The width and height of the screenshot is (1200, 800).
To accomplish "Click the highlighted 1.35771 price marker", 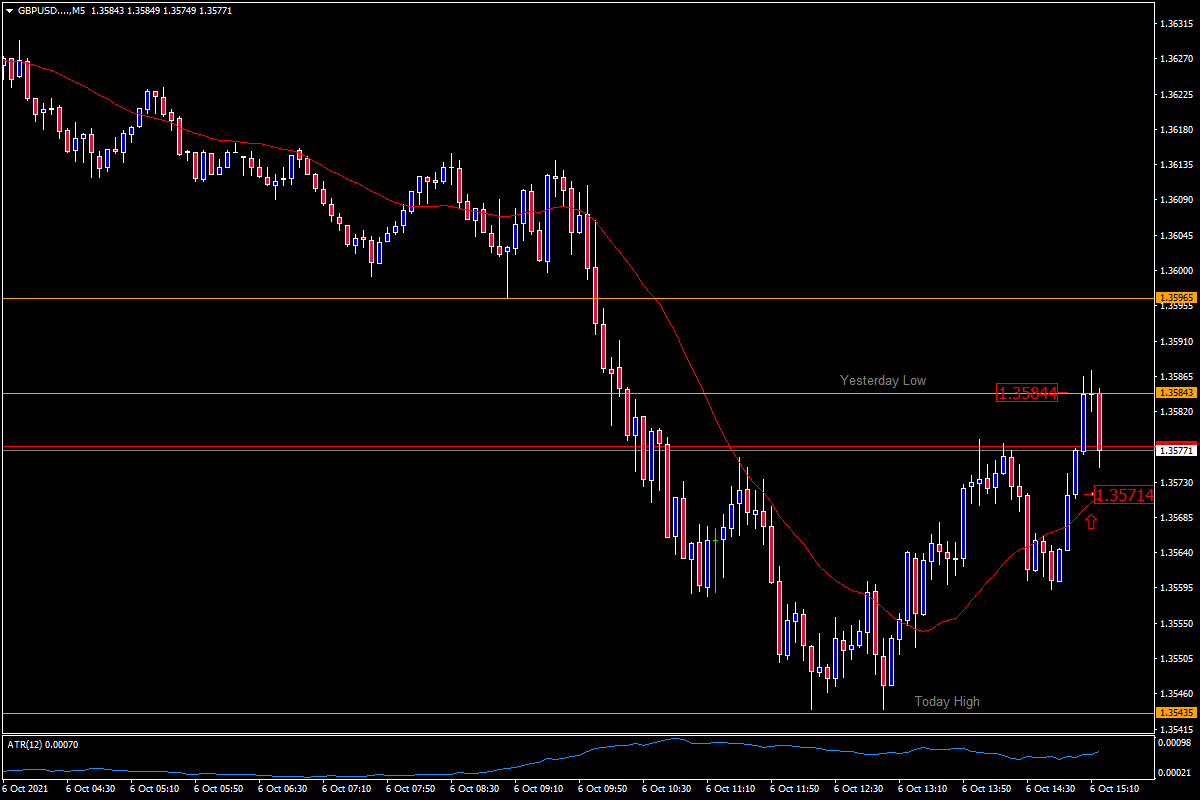I will (x=1176, y=451).
